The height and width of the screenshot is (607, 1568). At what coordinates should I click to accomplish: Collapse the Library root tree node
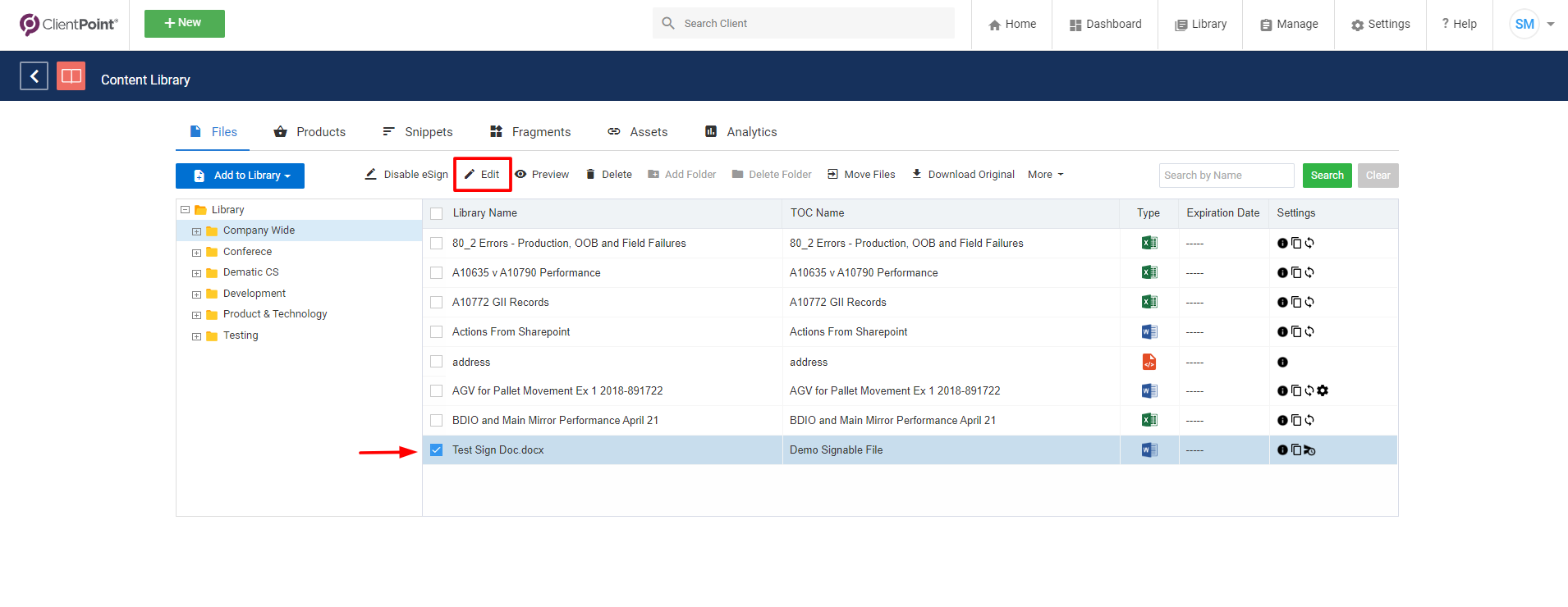[x=186, y=210]
